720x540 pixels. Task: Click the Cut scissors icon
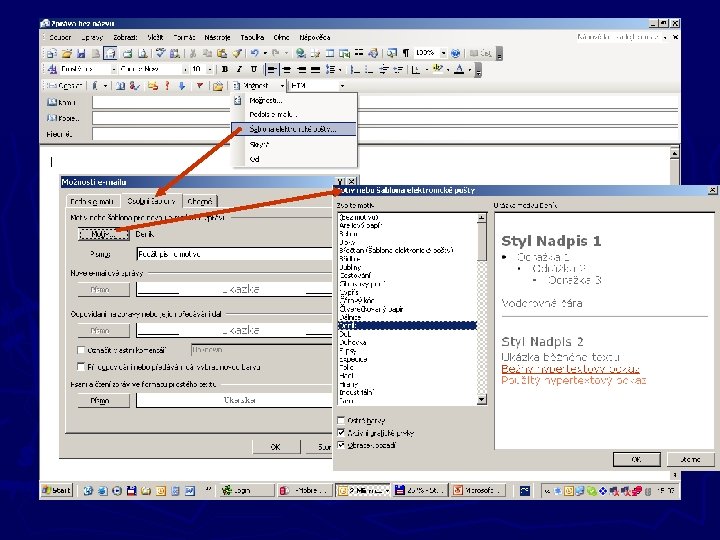(x=193, y=54)
